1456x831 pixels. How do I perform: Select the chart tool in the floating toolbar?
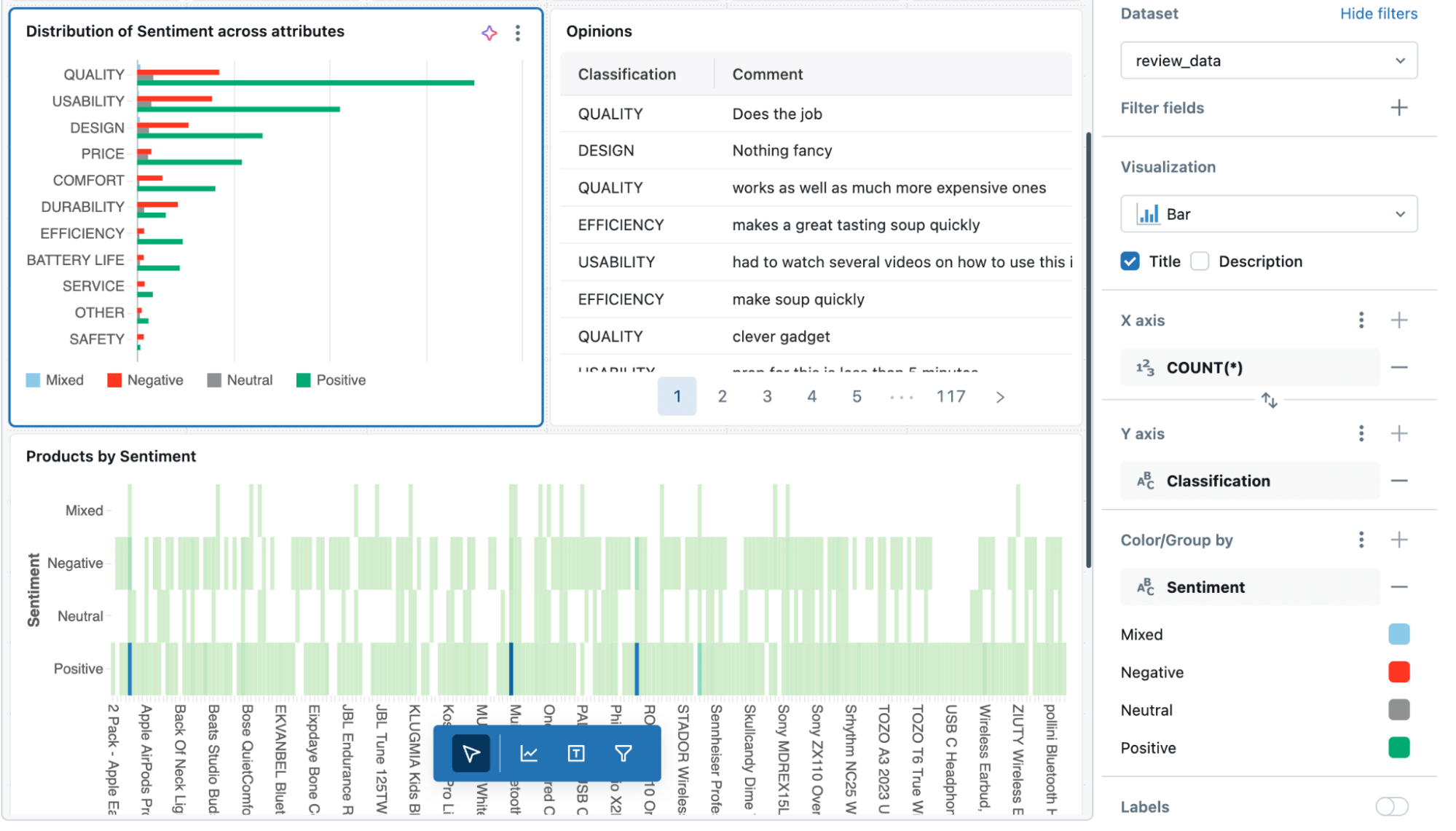(x=529, y=753)
